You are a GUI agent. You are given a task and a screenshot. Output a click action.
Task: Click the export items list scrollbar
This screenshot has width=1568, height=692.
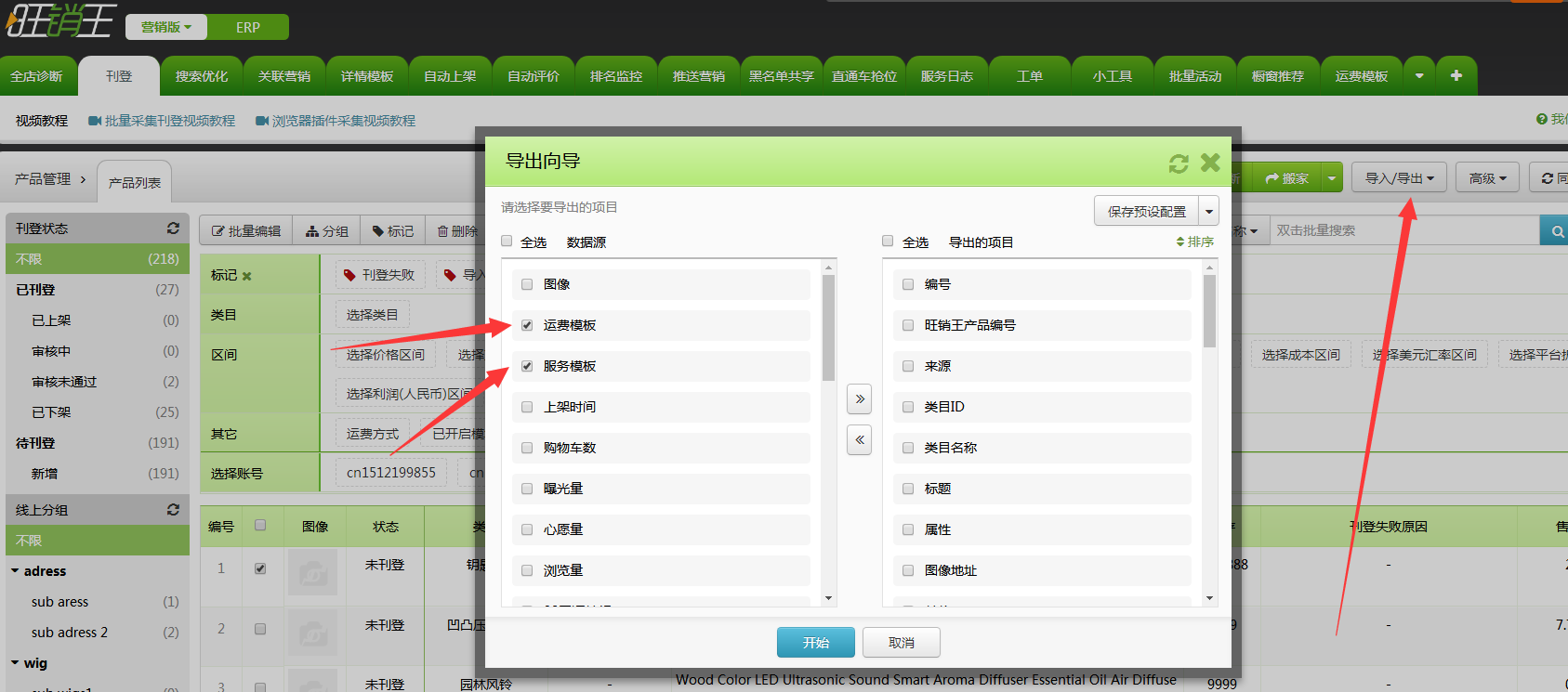point(1209,311)
